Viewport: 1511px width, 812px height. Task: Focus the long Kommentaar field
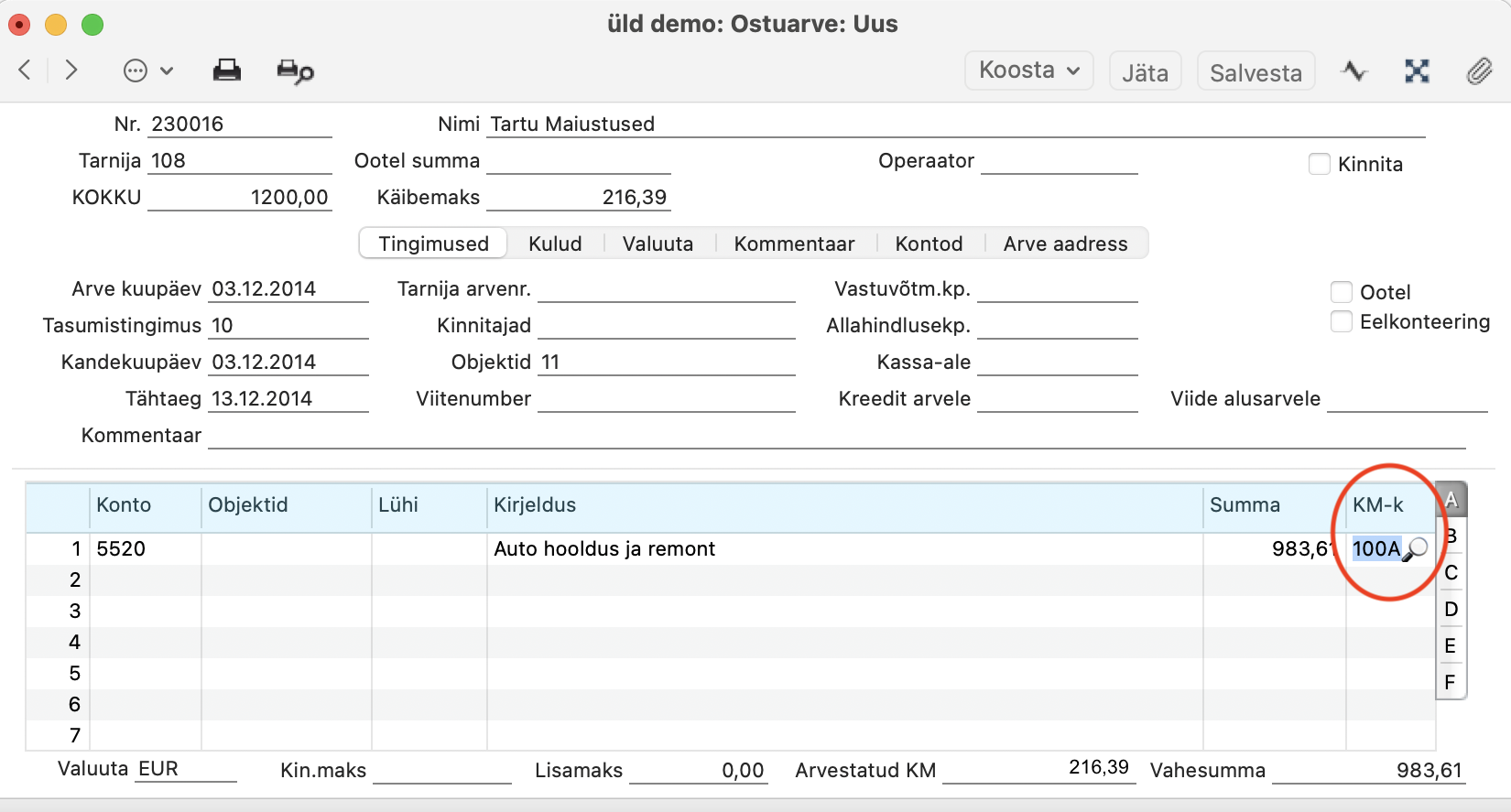[837, 435]
